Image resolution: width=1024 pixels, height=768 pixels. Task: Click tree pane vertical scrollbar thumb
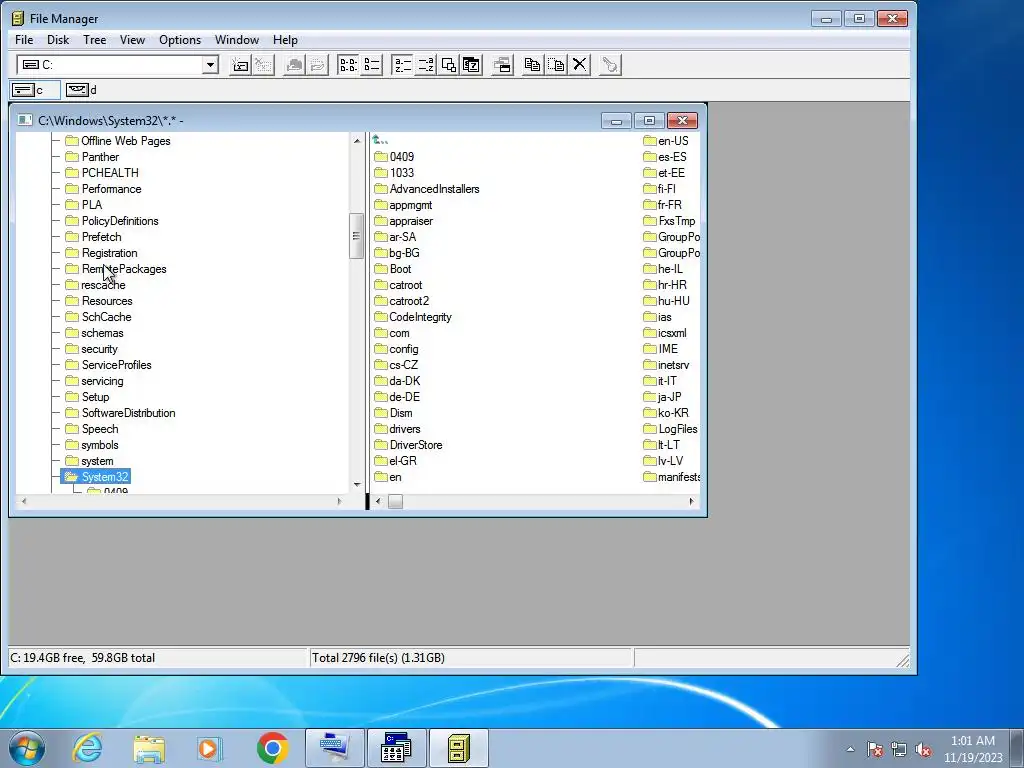(x=357, y=236)
